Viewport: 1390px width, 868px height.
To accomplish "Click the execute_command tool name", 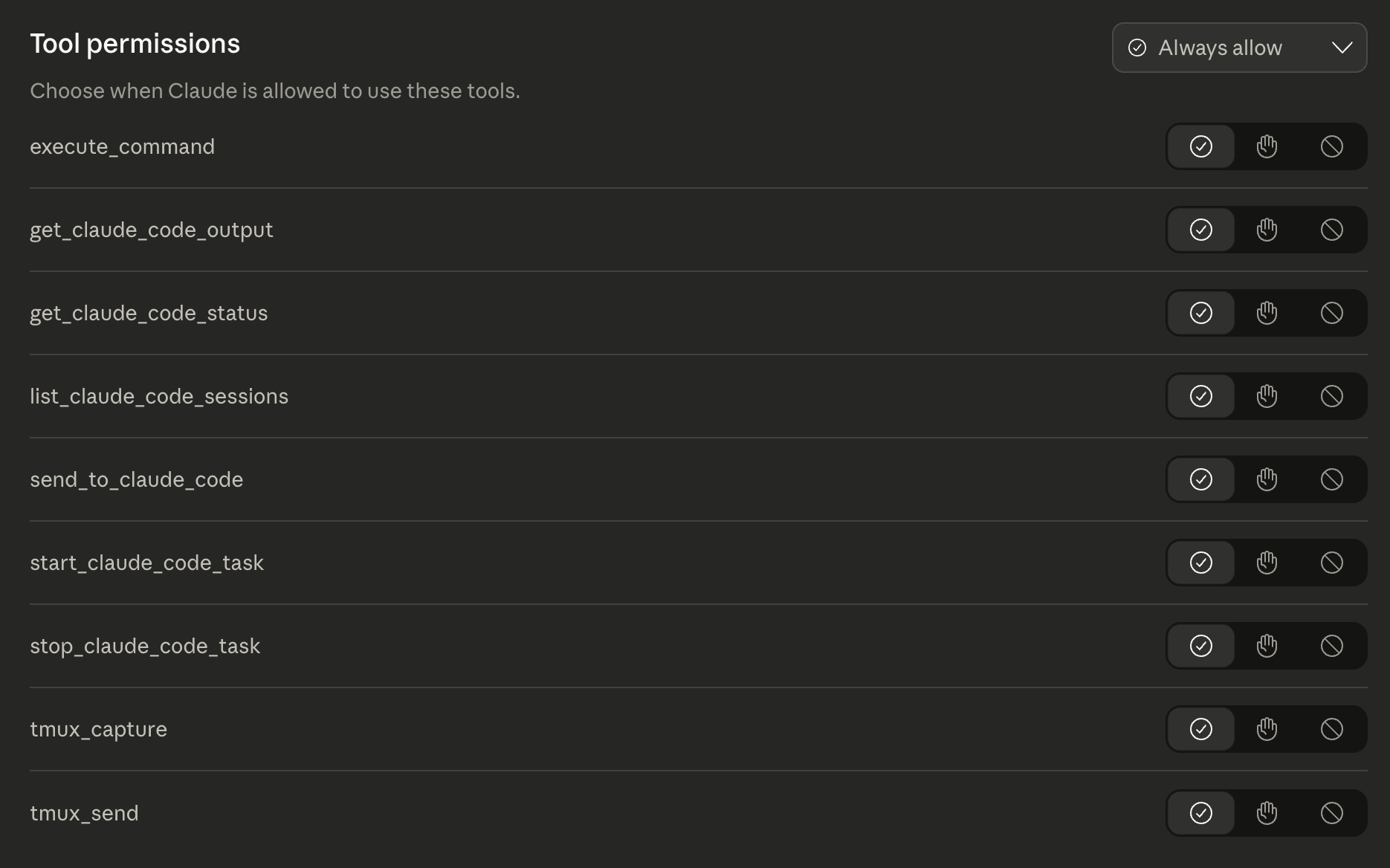I will click(x=122, y=146).
